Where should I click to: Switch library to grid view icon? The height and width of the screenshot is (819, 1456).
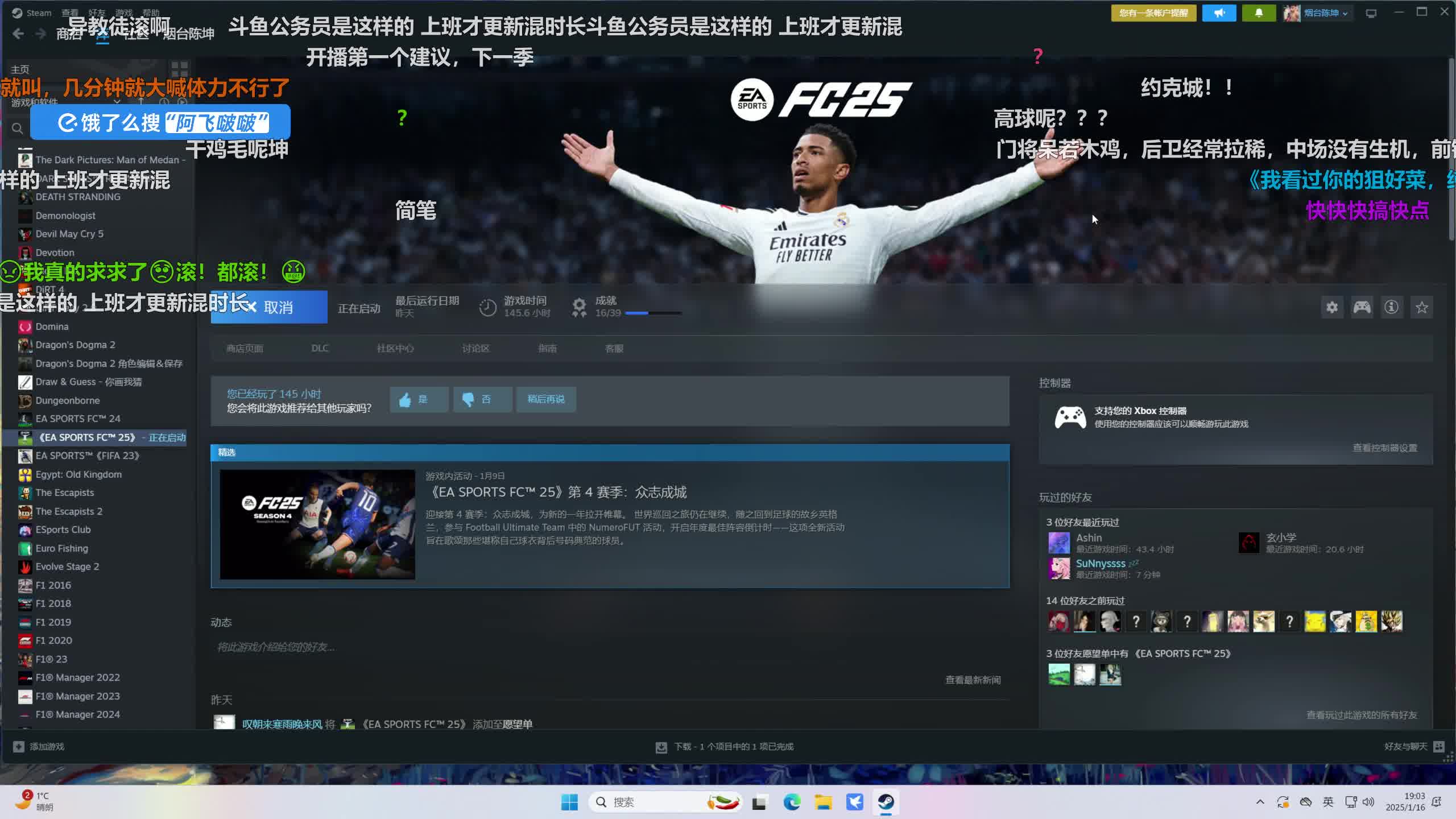(180, 69)
